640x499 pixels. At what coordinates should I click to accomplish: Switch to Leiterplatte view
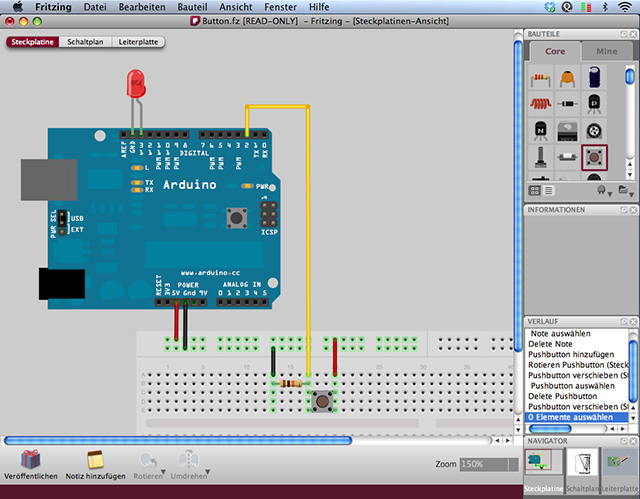pyautogui.click(x=138, y=42)
